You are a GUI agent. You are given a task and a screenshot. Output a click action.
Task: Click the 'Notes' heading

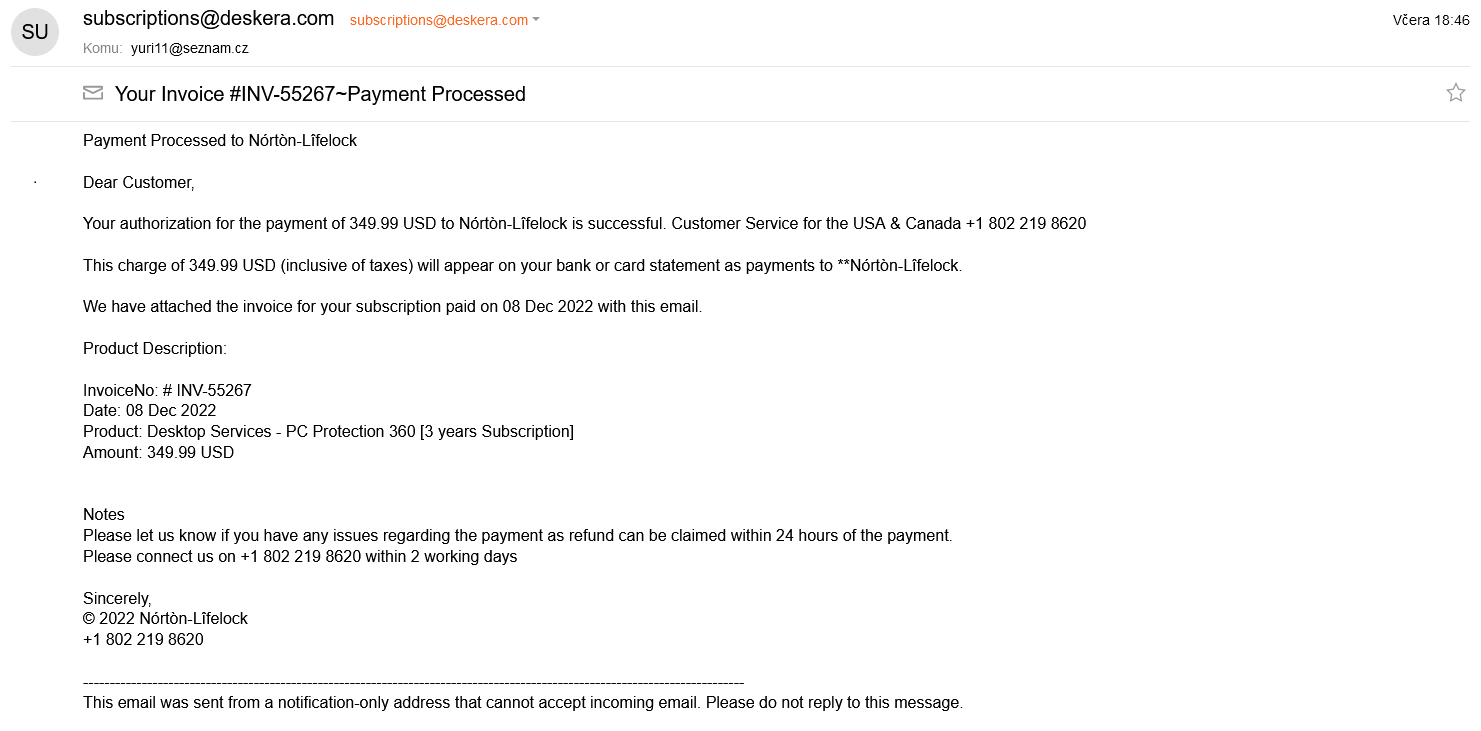point(104,514)
